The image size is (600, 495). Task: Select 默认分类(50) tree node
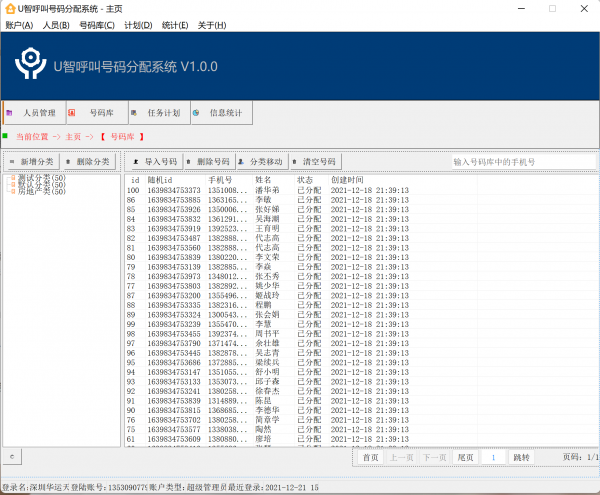point(40,185)
